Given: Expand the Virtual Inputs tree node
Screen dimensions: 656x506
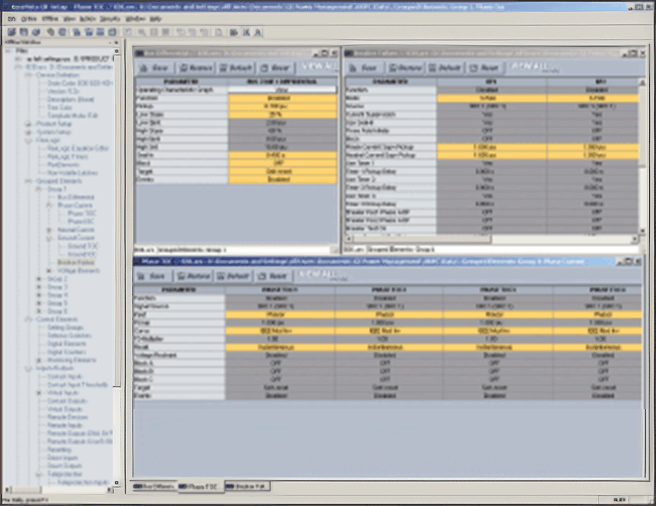Looking at the screenshot, I should 39,393.
